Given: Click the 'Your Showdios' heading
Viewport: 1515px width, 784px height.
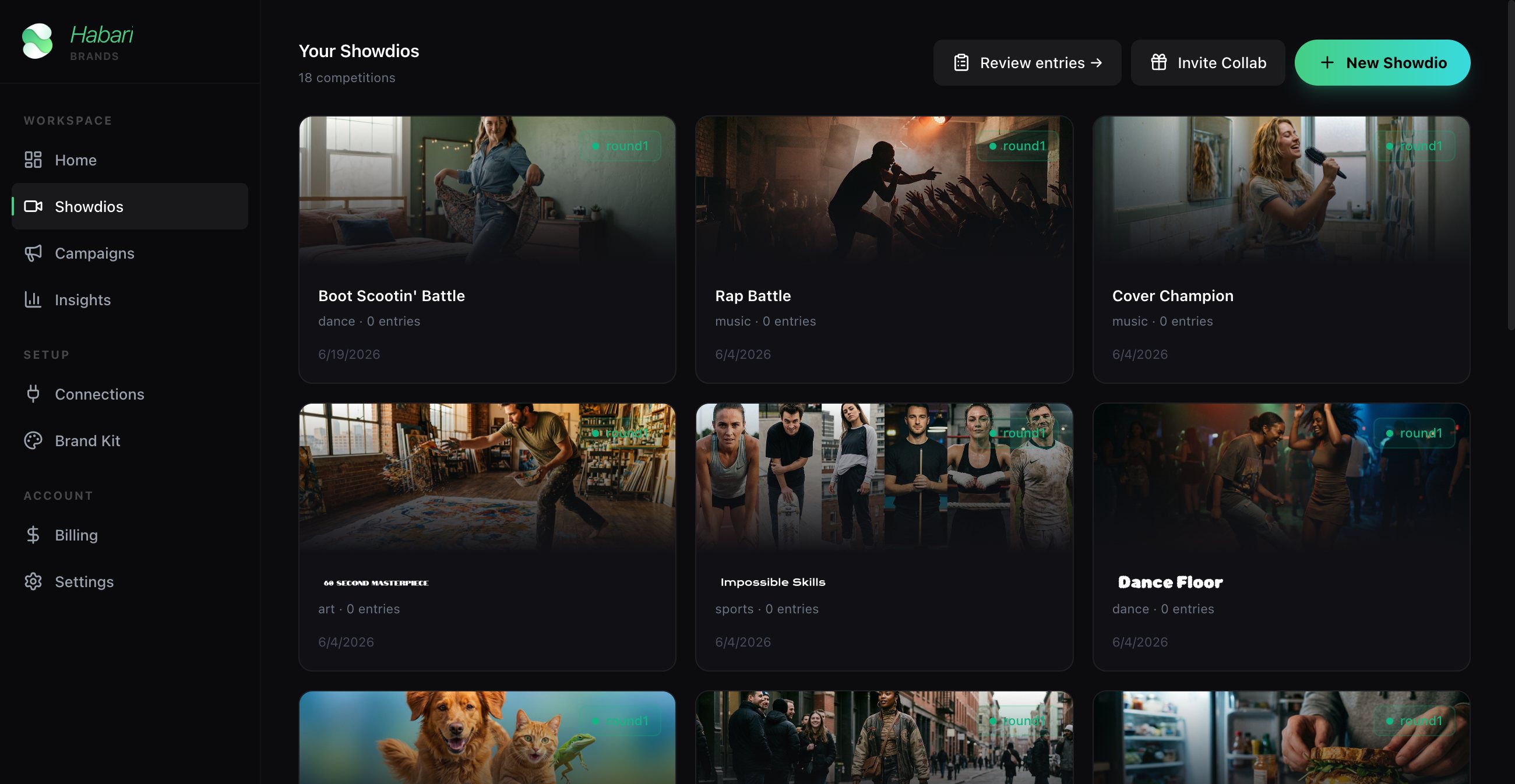Looking at the screenshot, I should pyautogui.click(x=359, y=51).
